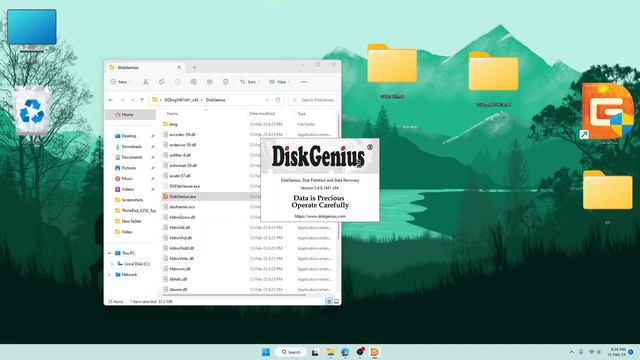The image size is (640, 360).
Task: Switch to details view in status bar
Action: click(329, 301)
